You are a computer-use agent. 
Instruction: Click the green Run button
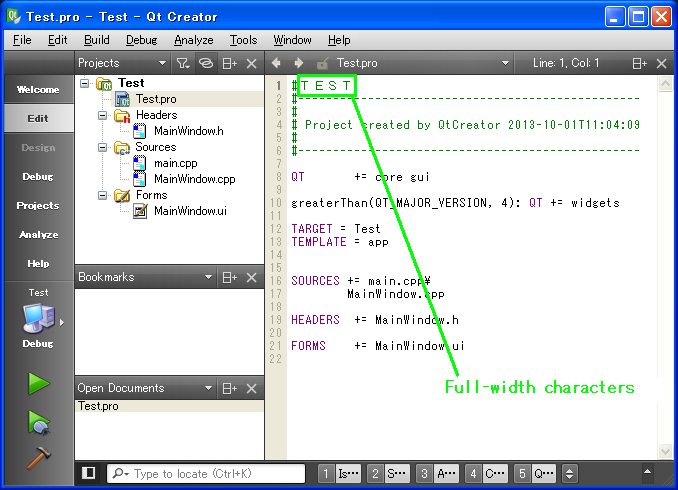(x=38, y=383)
